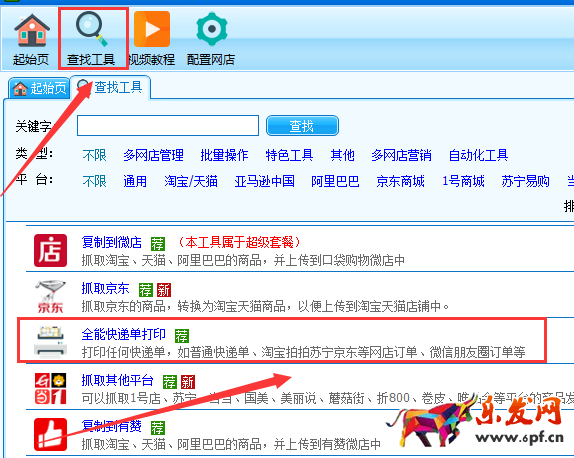Image resolution: width=574 pixels, height=458 pixels.
Task: Click the 京东 logo icon
Action: click(x=51, y=297)
